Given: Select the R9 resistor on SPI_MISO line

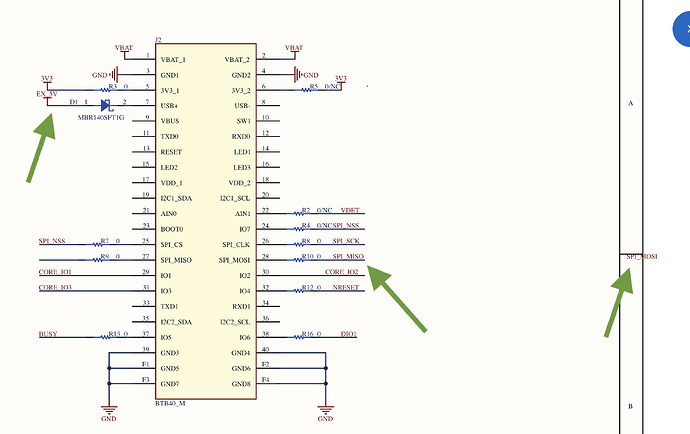Looking at the screenshot, I should point(98,260).
